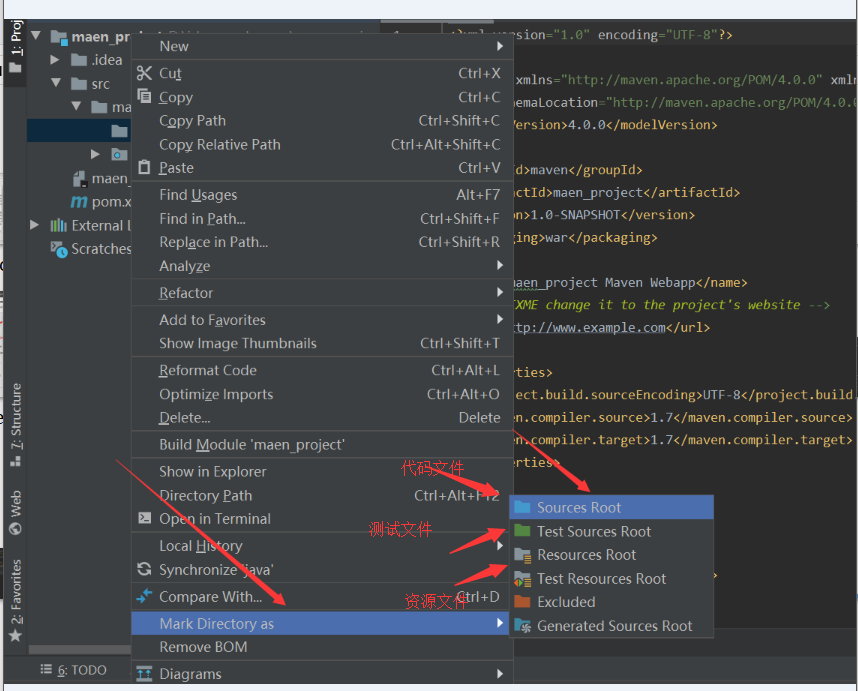The height and width of the screenshot is (691, 858).
Task: Select Build Module 'maen_project'
Action: pyautogui.click(x=322, y=444)
